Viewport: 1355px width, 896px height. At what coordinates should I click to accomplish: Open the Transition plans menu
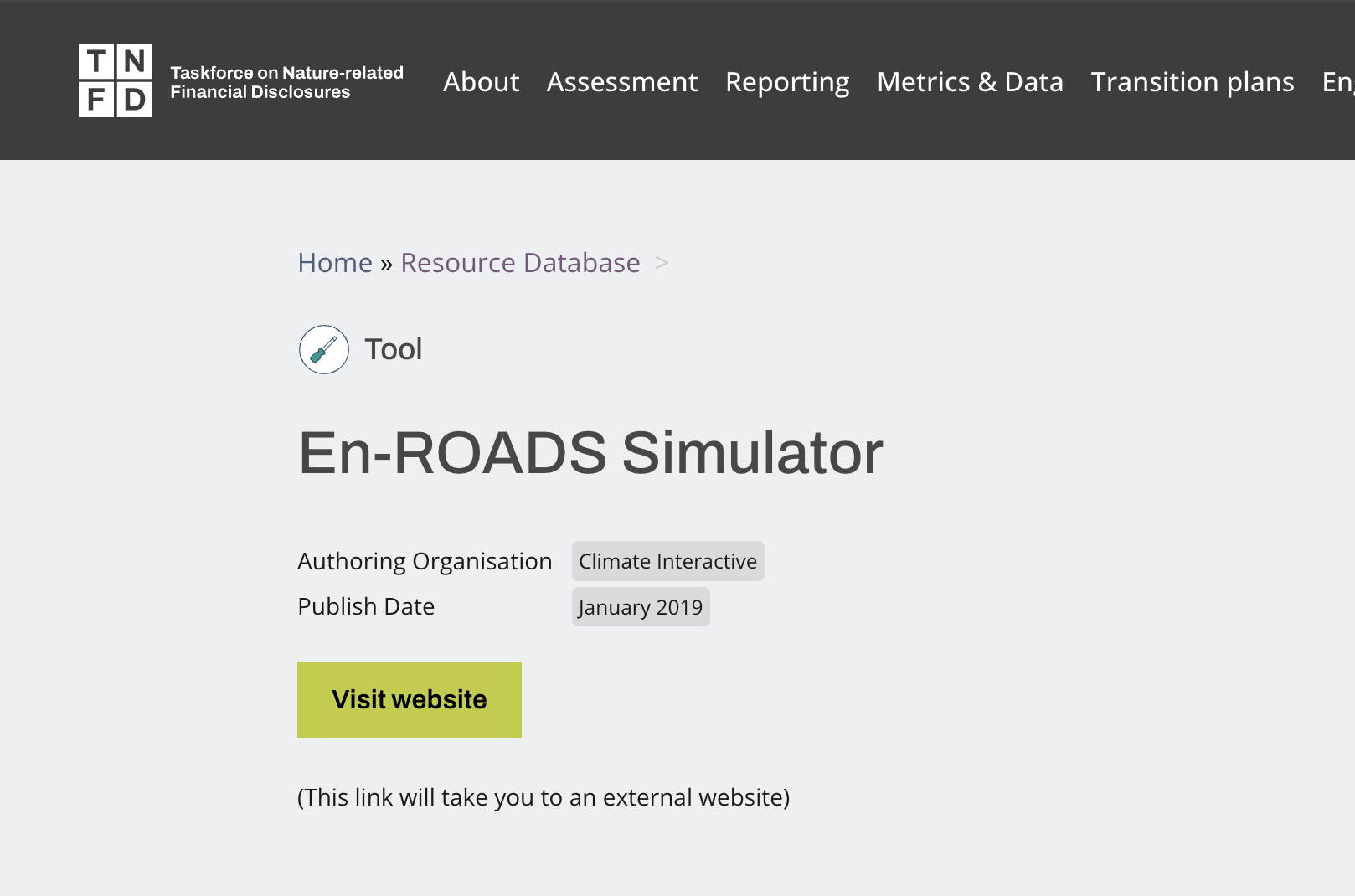(1193, 82)
